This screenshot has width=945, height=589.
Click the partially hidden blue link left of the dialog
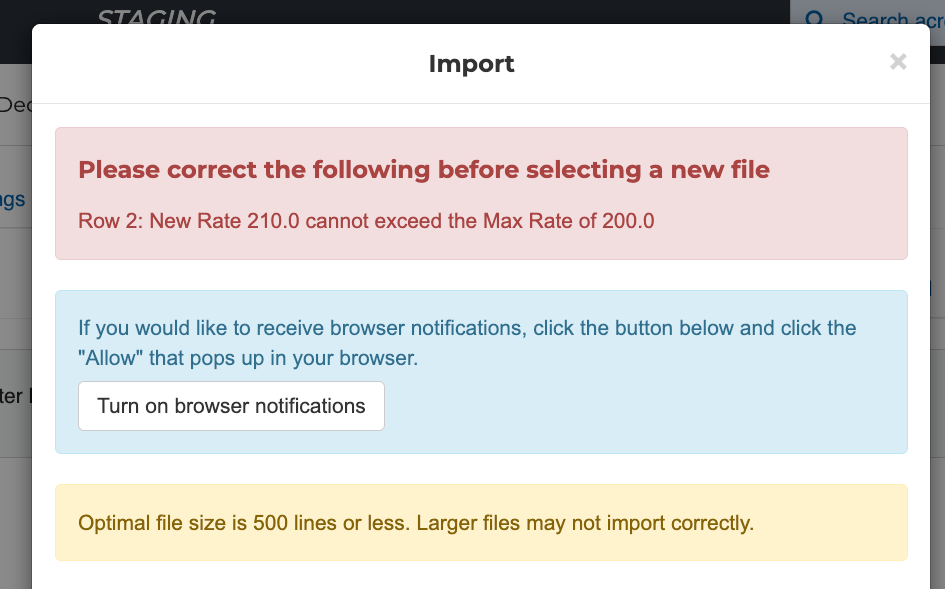click(13, 200)
